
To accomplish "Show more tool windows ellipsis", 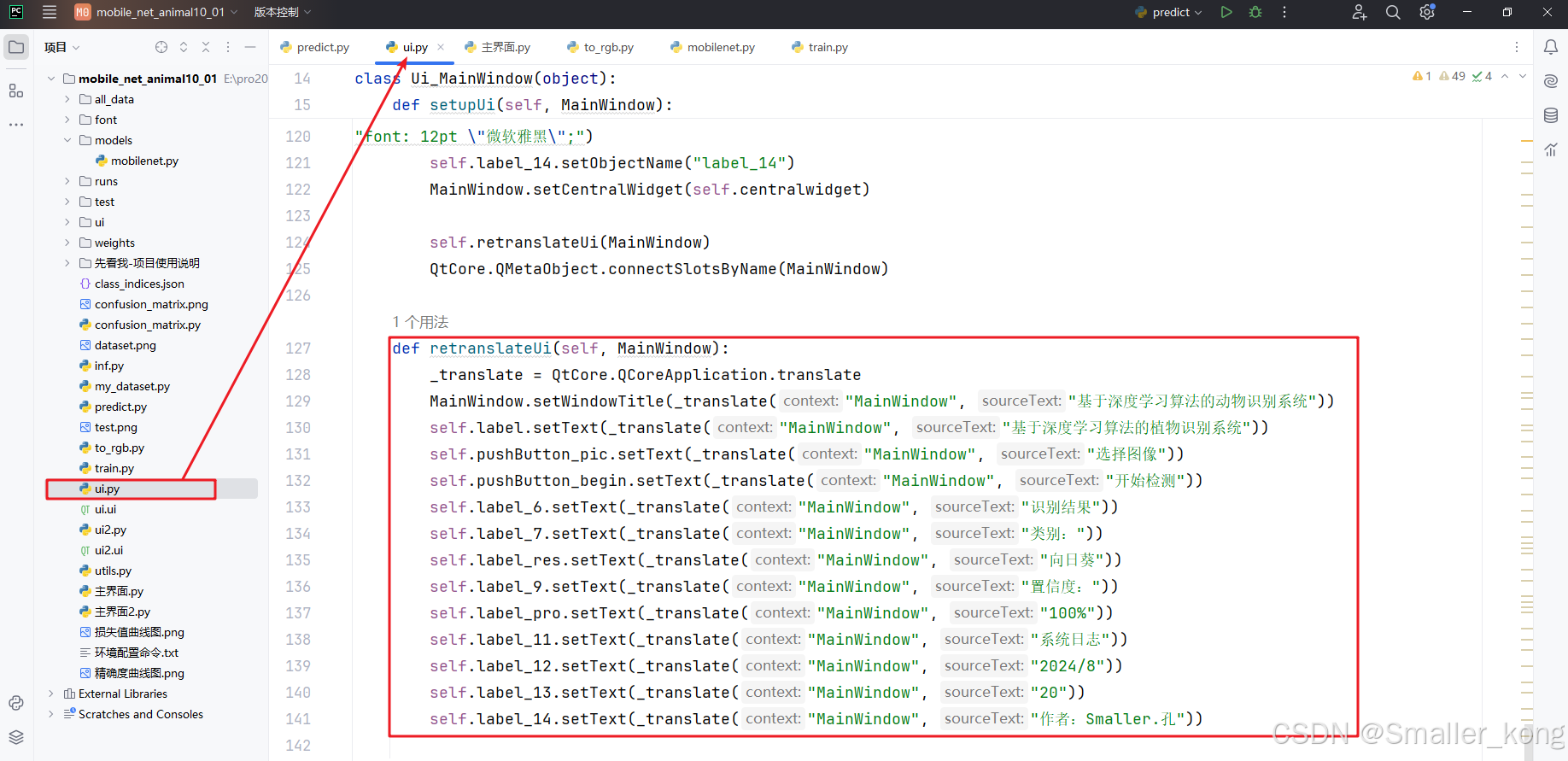I will [x=16, y=125].
